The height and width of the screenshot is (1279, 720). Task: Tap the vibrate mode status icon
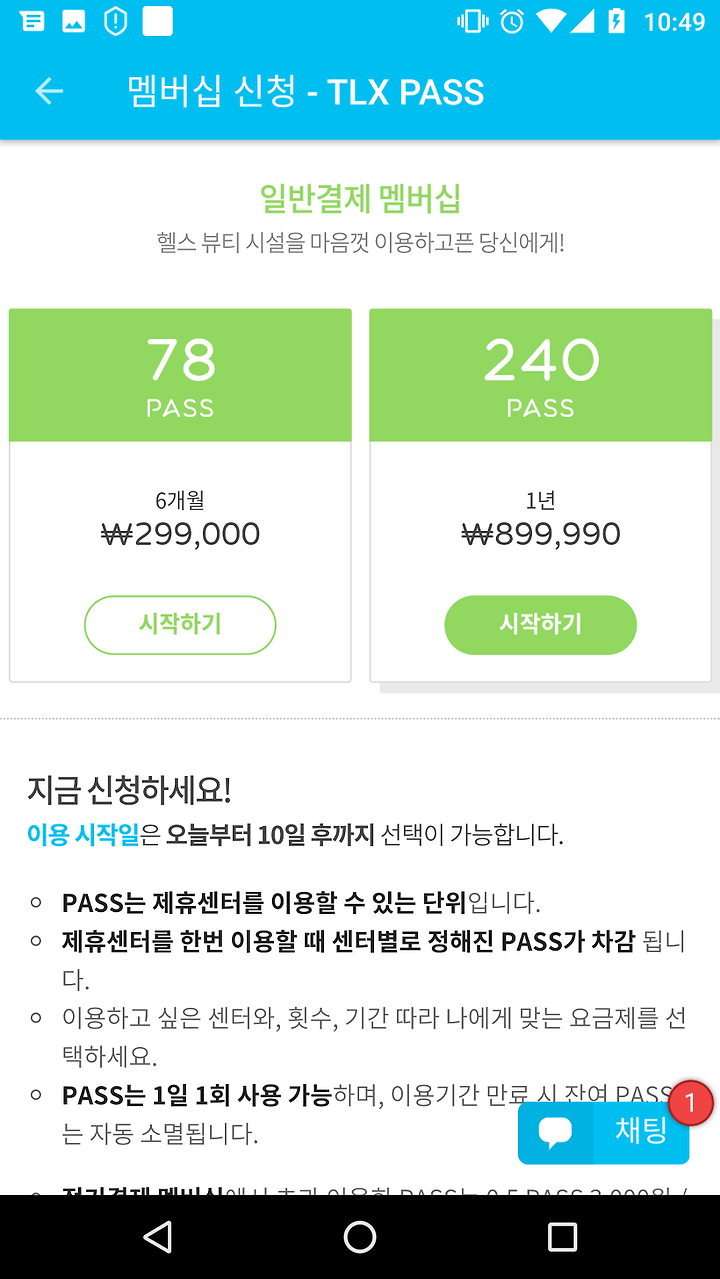pyautogui.click(x=472, y=21)
